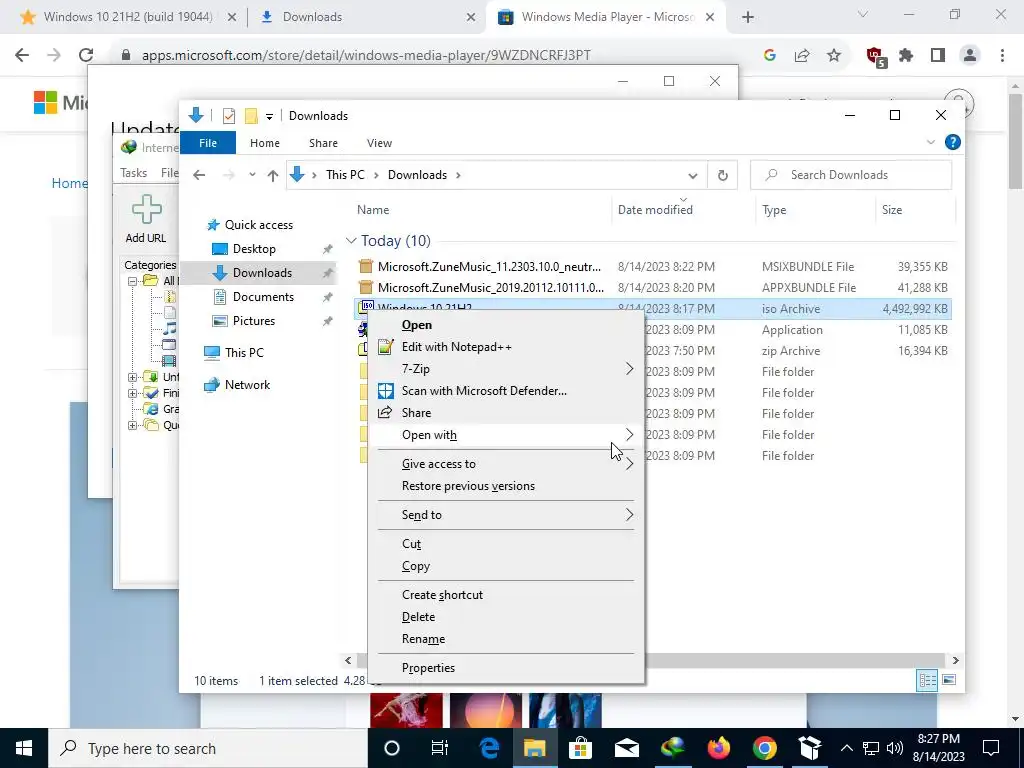Open Desktop in navigation pane
Viewport: 1024px width, 768px height.
(254, 249)
